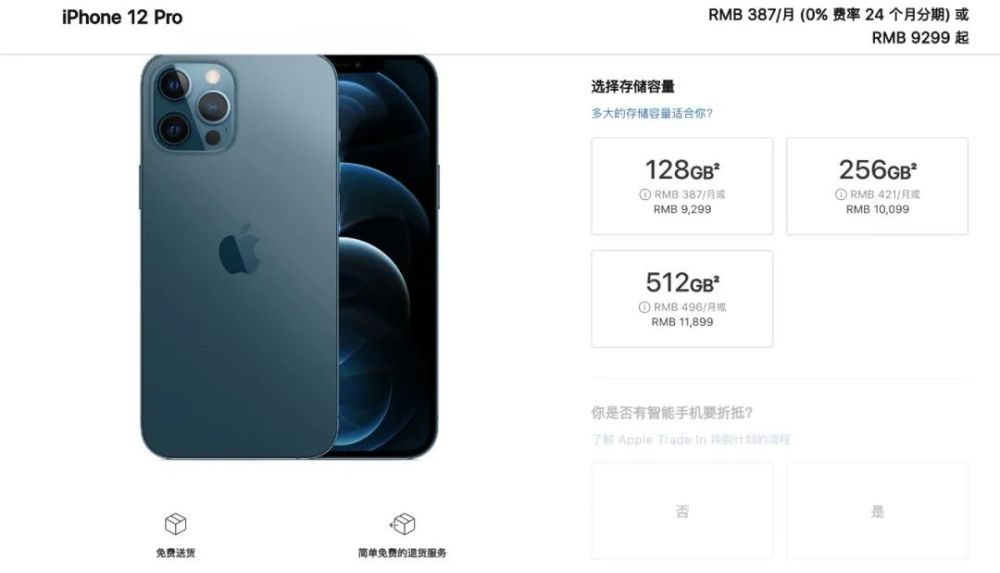This screenshot has height=573, width=1000.
Task: Click the 简单免费的退货服务 label
Action: click(402, 553)
